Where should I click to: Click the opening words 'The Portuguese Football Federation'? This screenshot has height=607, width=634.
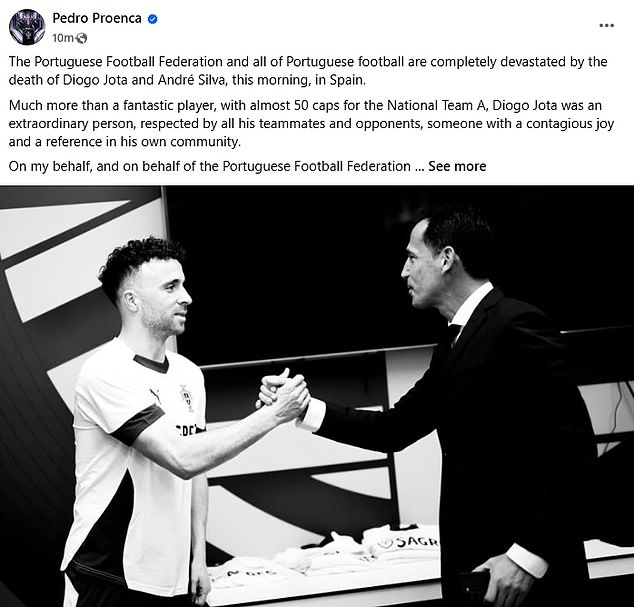[x=116, y=61]
